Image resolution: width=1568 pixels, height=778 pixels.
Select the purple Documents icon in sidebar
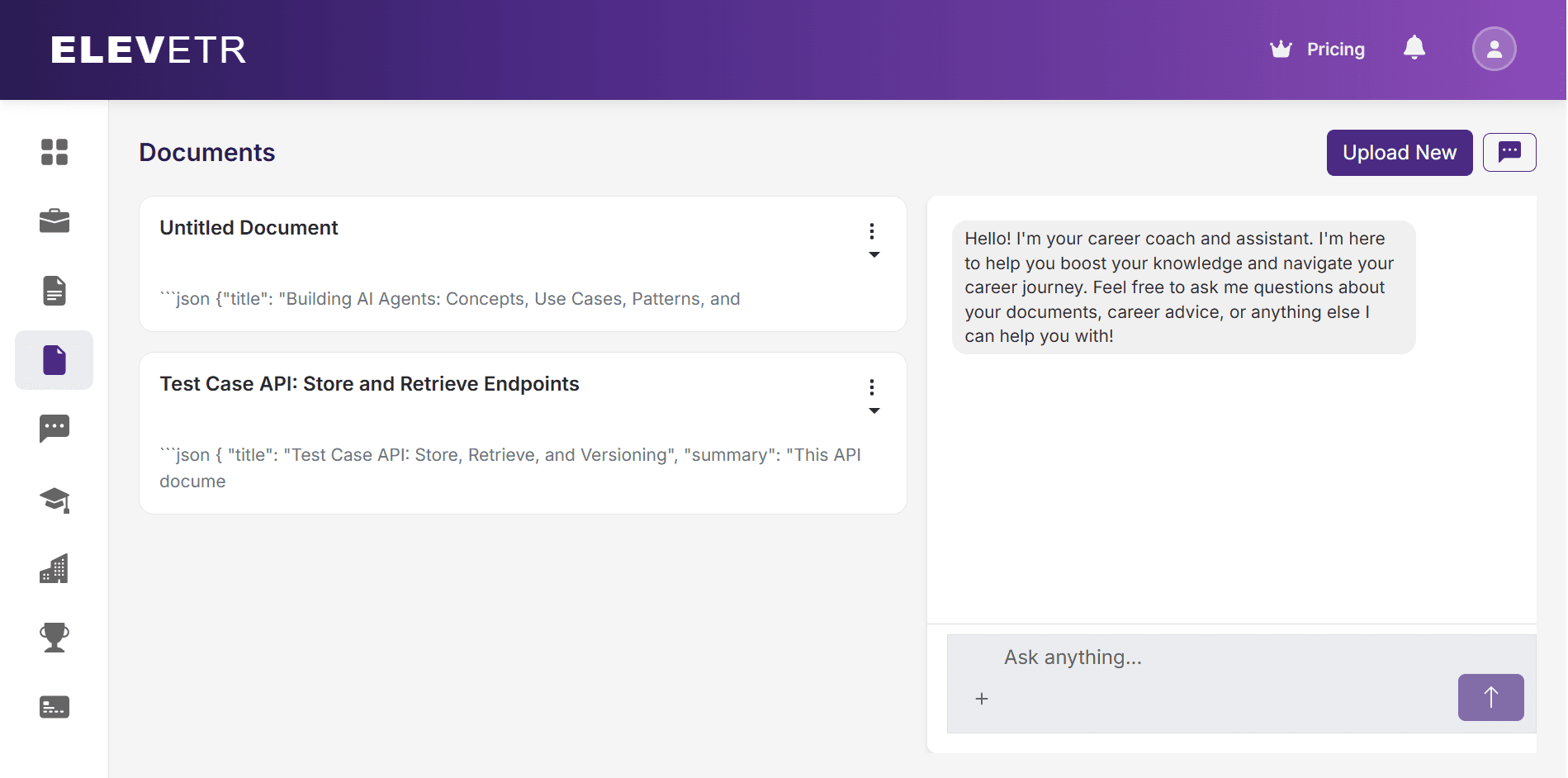point(54,360)
